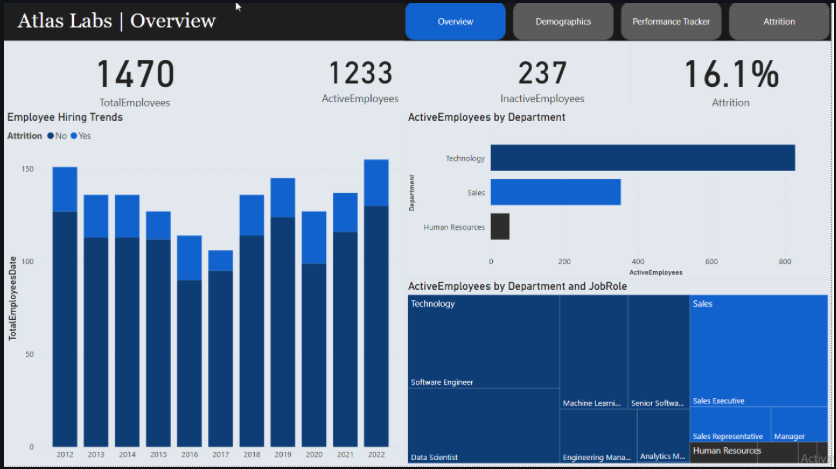Go to the Attrition page

coord(778,21)
